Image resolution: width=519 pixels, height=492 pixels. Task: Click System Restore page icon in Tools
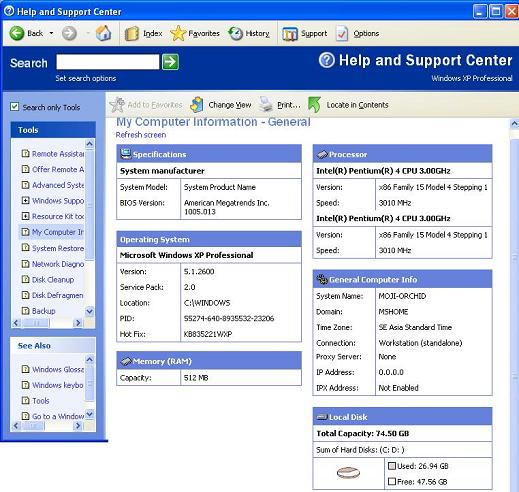click(x=25, y=247)
